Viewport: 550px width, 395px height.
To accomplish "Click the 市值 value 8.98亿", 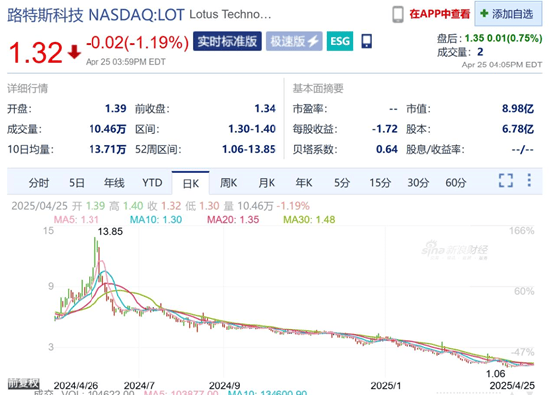I will (518, 109).
